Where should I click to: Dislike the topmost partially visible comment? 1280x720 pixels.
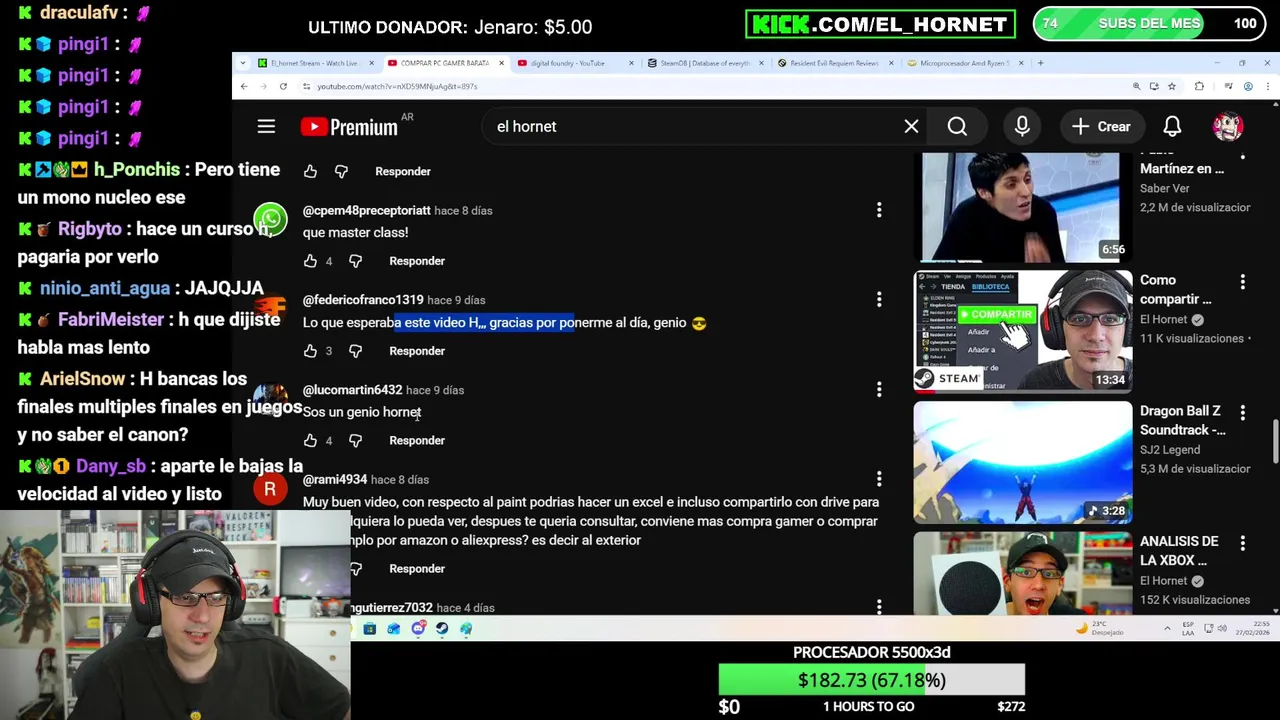[x=341, y=172]
